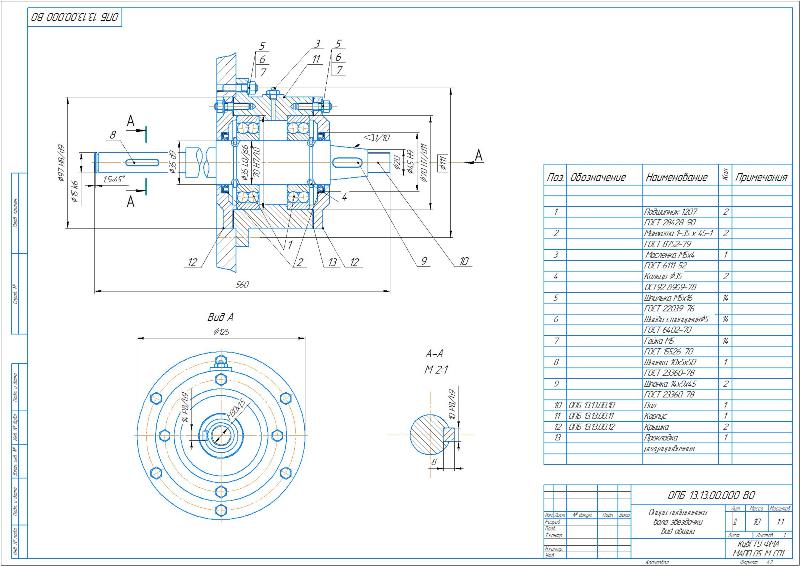Click the "560" overall length dimension
The height and width of the screenshot is (566, 800).
[242, 285]
